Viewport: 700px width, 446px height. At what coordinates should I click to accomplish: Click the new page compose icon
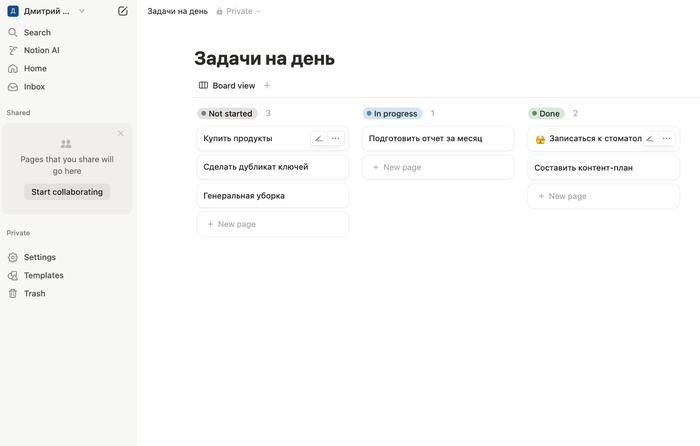122,11
